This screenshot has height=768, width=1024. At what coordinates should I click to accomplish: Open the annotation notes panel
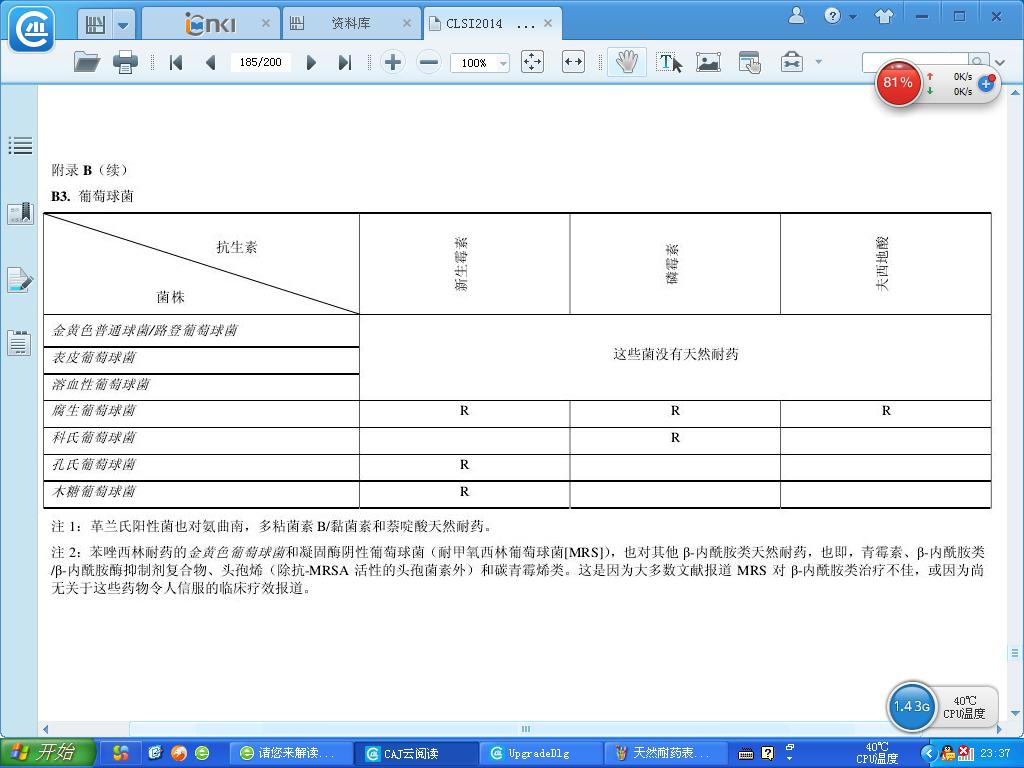(20, 280)
